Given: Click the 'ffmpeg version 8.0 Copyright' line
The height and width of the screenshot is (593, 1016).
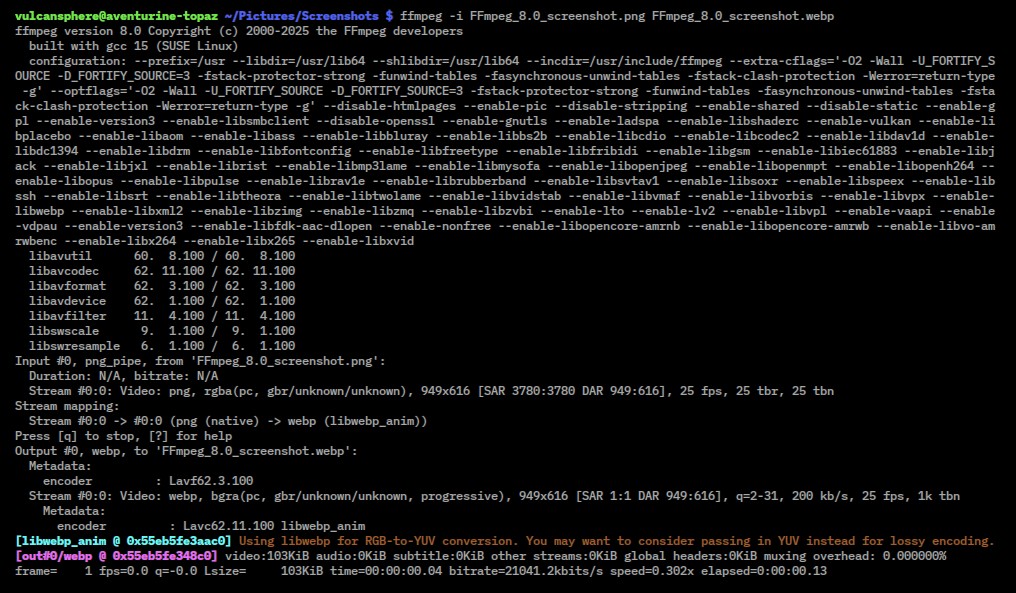Looking at the screenshot, I should (x=238, y=30).
